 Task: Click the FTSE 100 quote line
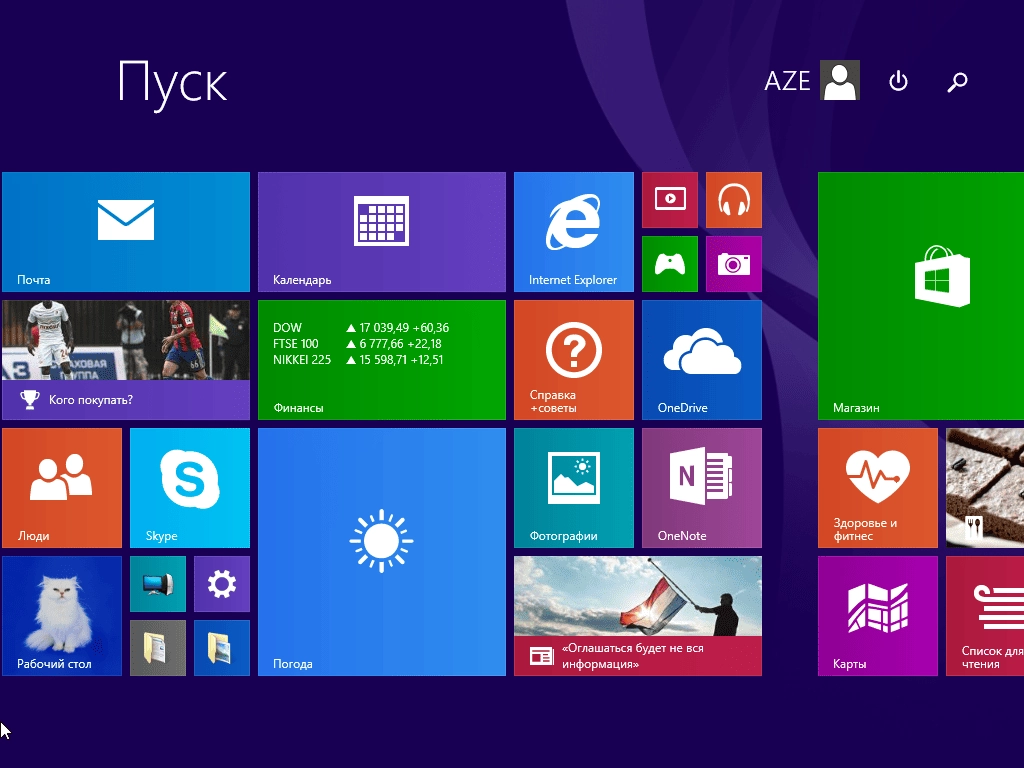tap(357, 344)
